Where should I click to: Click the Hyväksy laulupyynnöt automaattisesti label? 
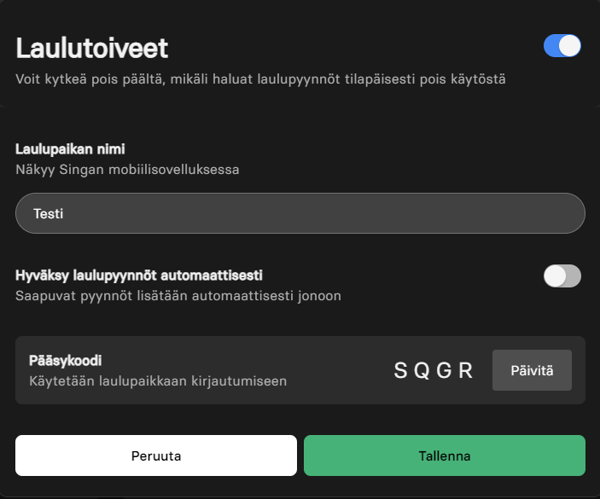click(139, 276)
